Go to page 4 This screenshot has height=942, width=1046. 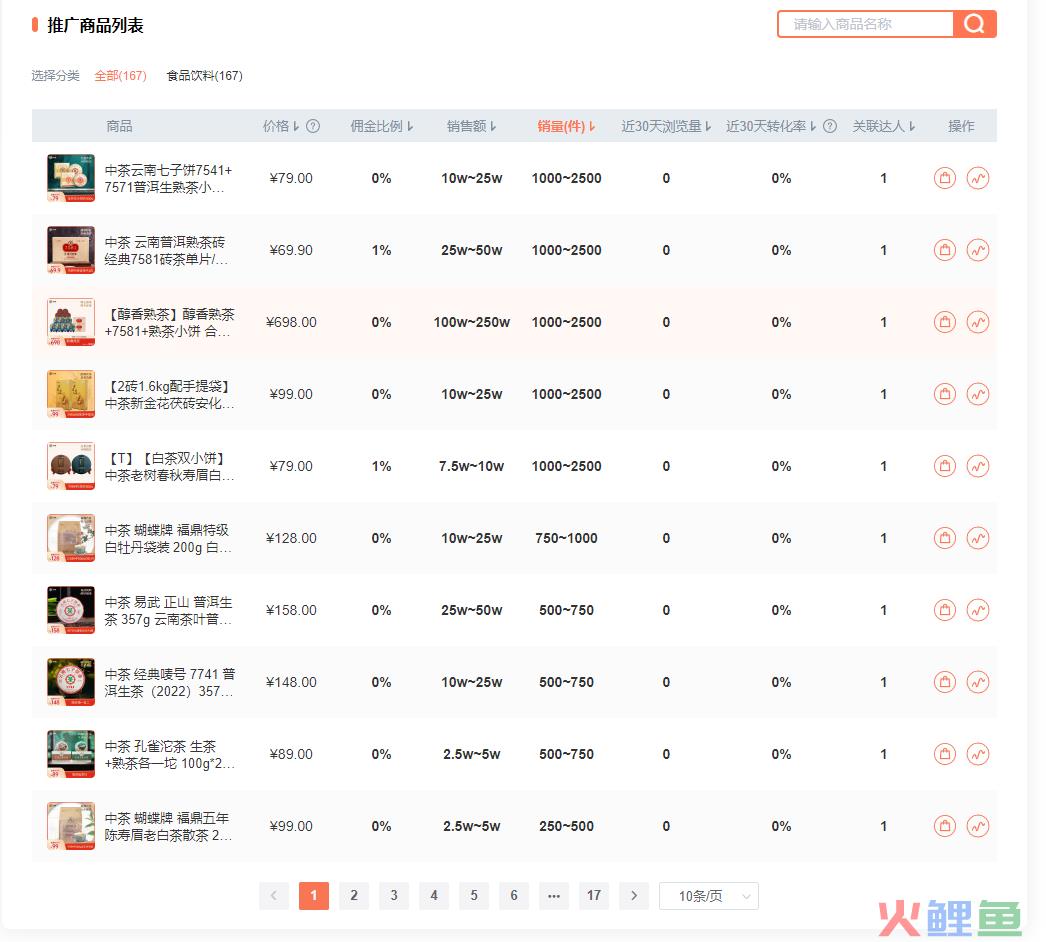pos(434,895)
